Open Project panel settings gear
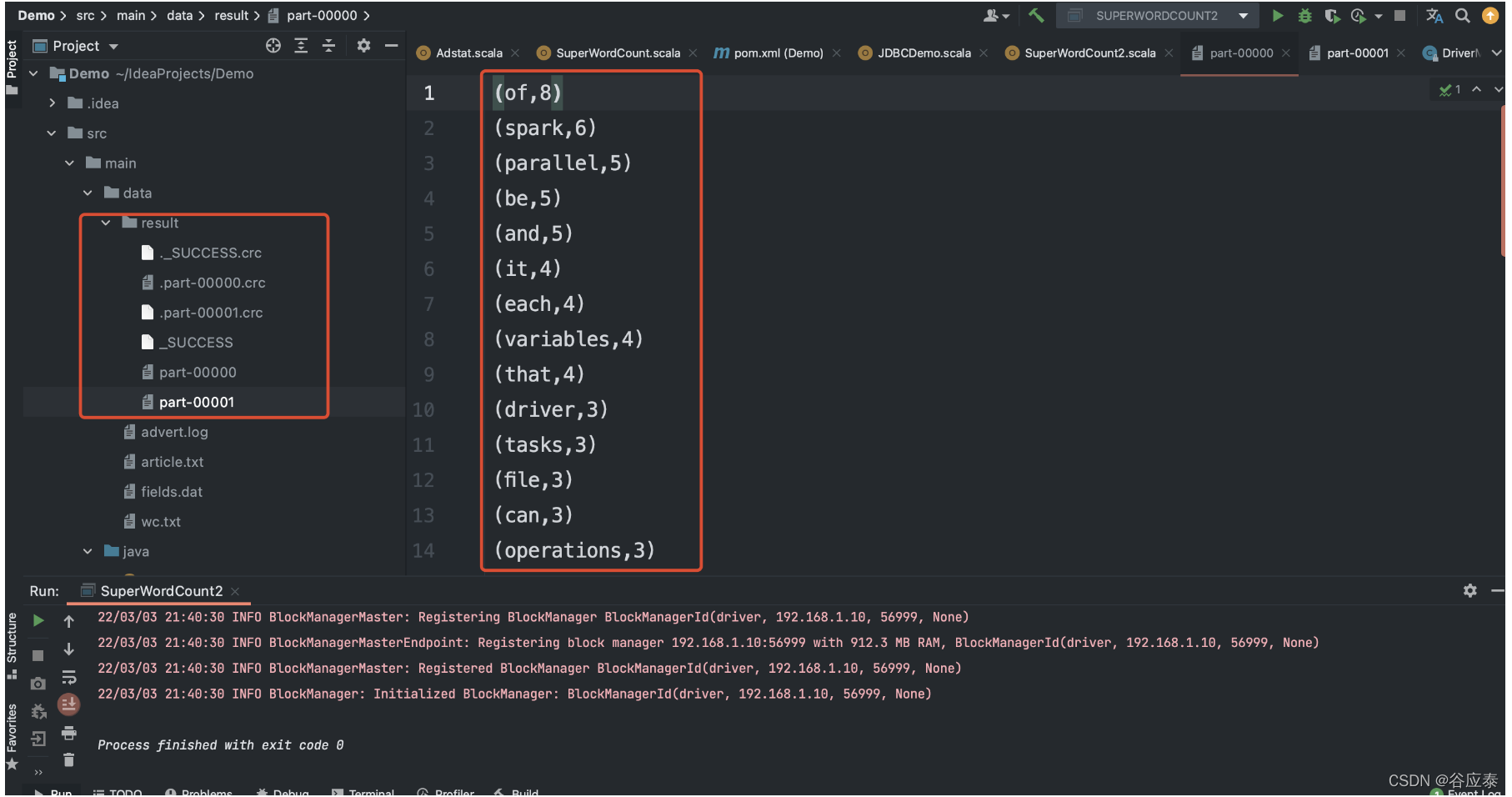Image resolution: width=1512 pixels, height=797 pixels. (x=363, y=46)
